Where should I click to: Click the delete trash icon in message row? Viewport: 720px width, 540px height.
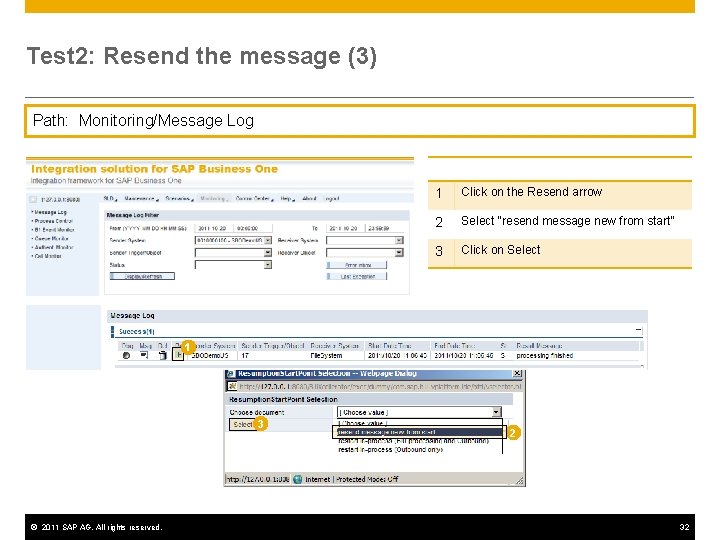(162, 355)
